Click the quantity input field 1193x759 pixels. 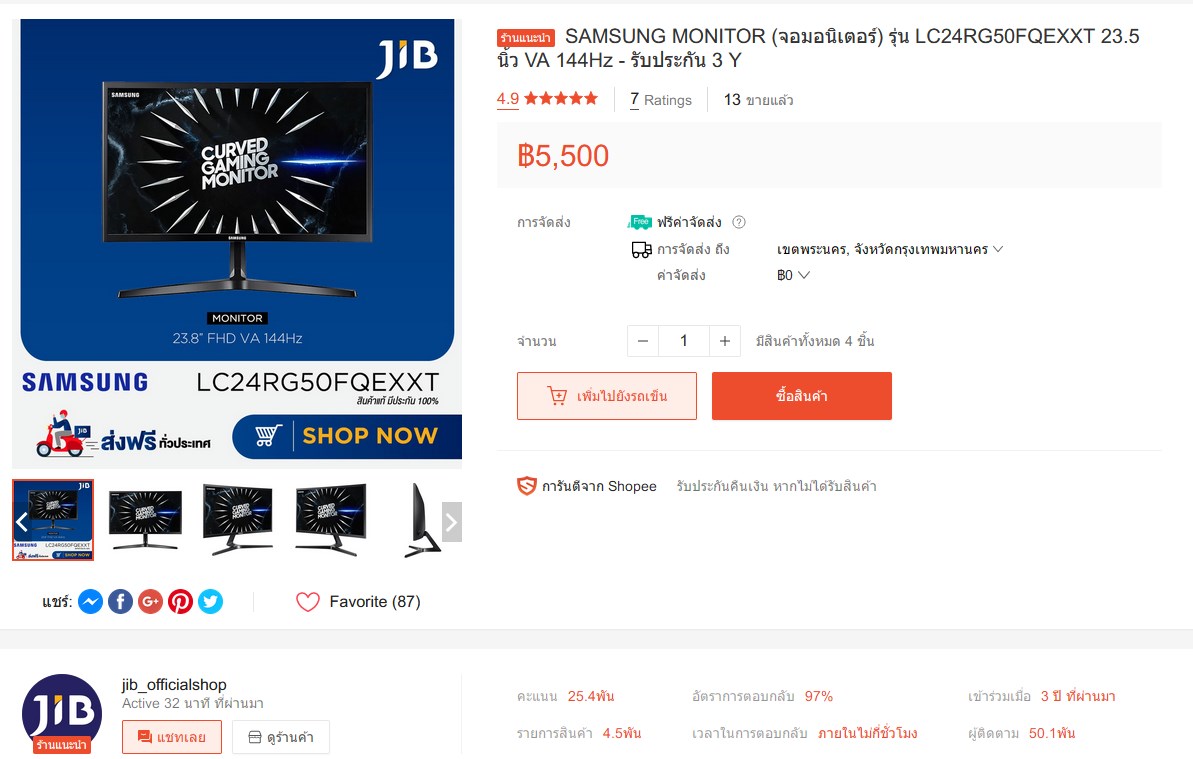[684, 341]
